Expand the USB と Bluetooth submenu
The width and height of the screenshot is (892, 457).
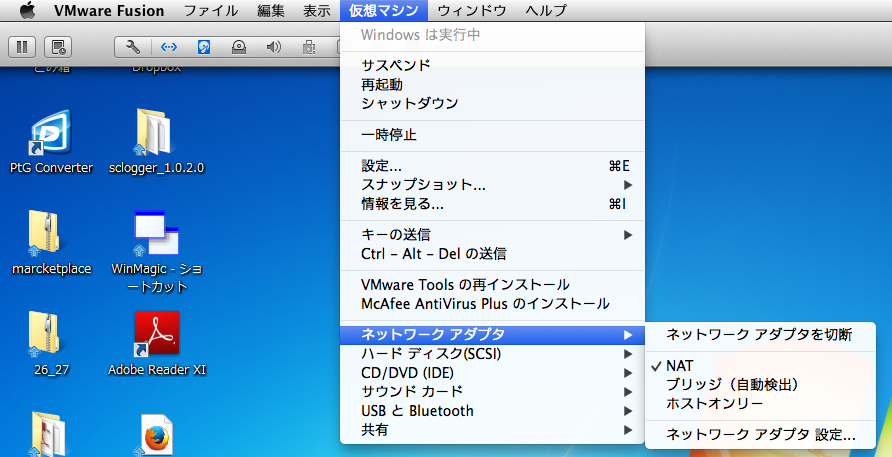492,410
